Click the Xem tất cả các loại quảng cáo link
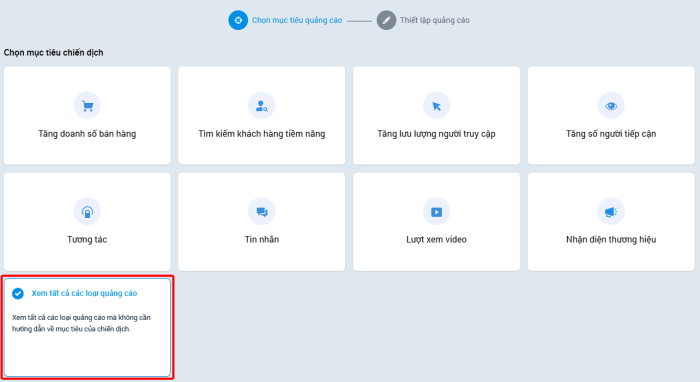 (84, 293)
